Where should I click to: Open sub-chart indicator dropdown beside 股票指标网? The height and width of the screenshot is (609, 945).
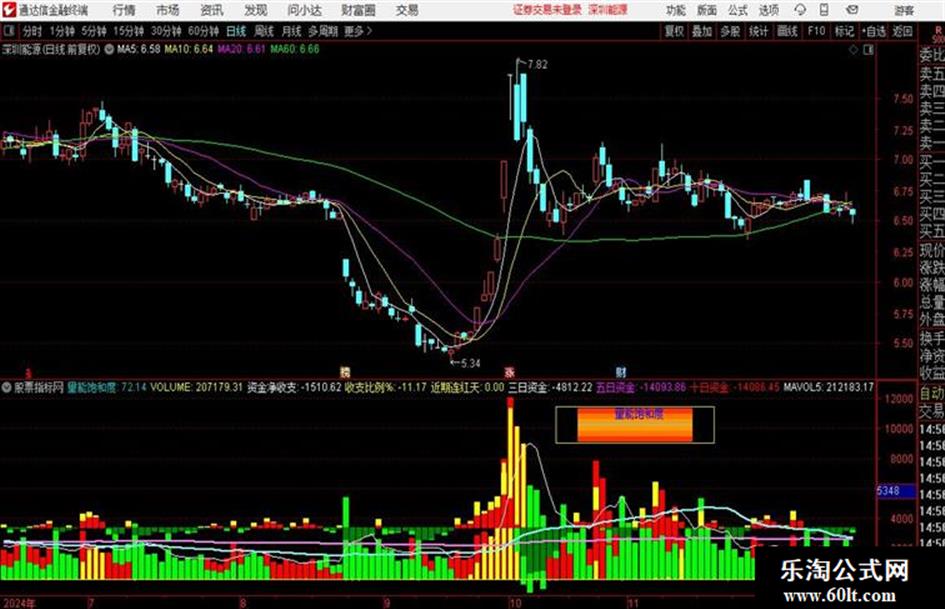[7, 387]
